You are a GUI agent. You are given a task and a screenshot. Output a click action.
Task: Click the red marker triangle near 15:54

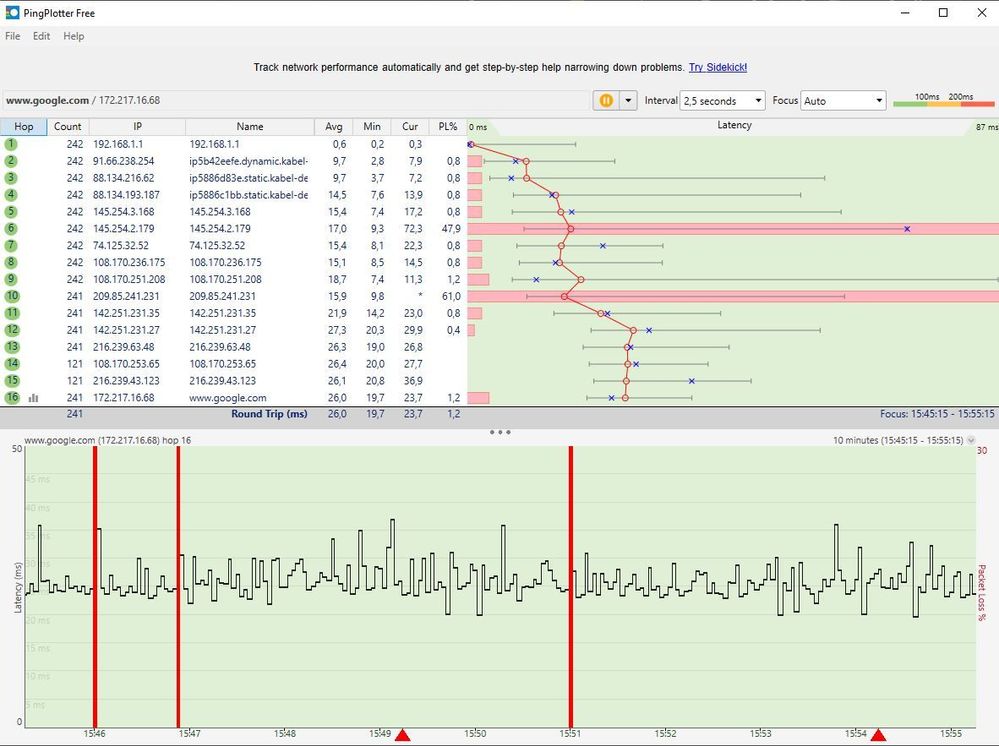pos(879,735)
